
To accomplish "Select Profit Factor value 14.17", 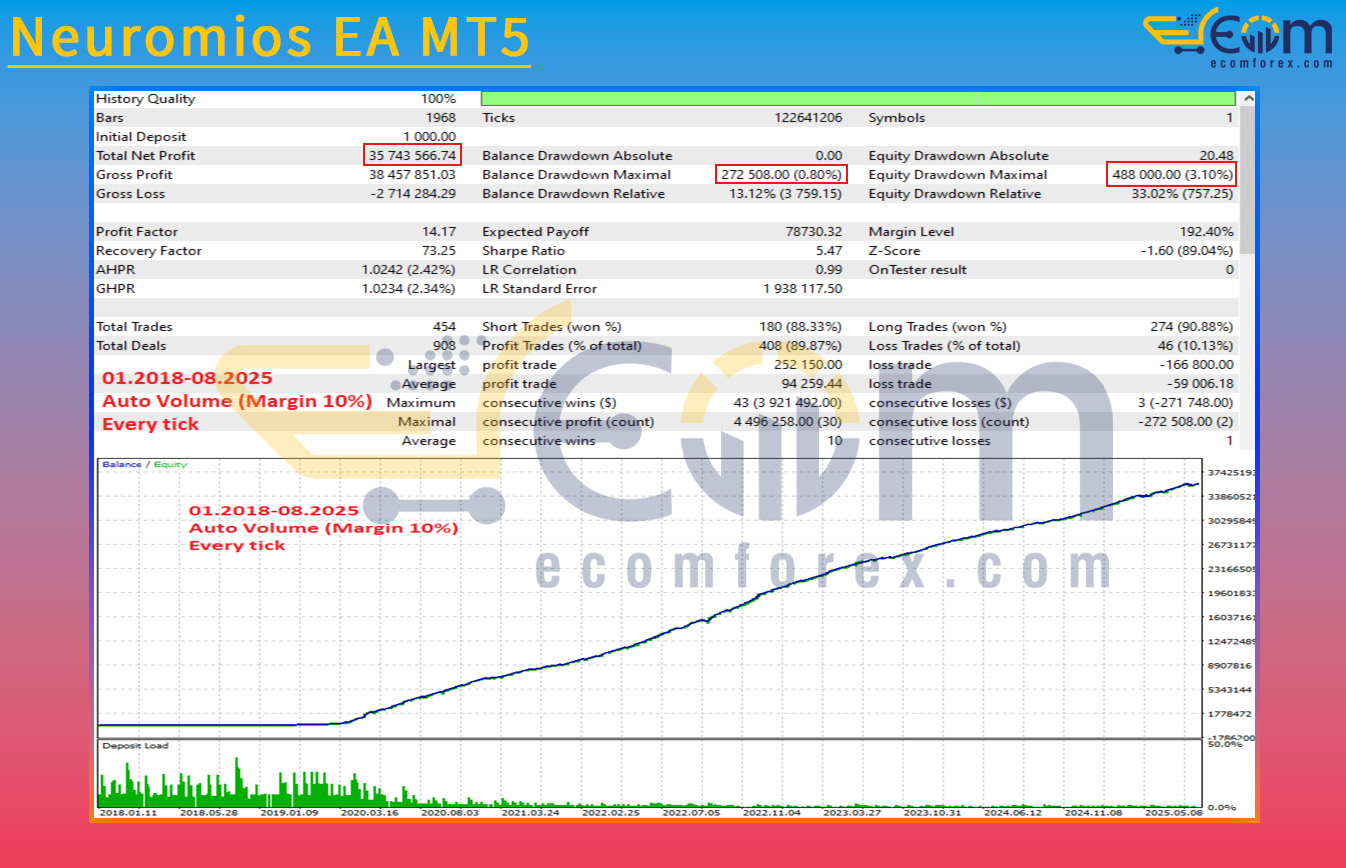I will (439, 232).
